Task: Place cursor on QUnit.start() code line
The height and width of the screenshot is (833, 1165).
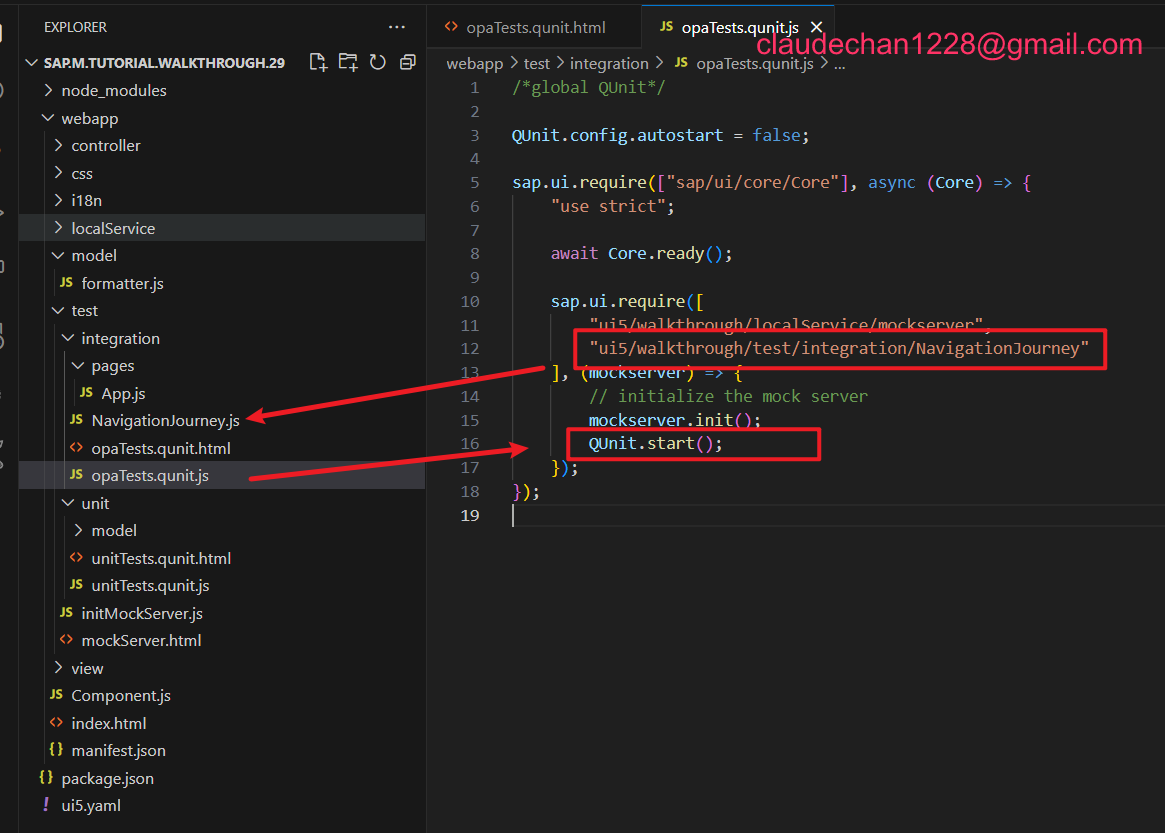Action: (655, 443)
